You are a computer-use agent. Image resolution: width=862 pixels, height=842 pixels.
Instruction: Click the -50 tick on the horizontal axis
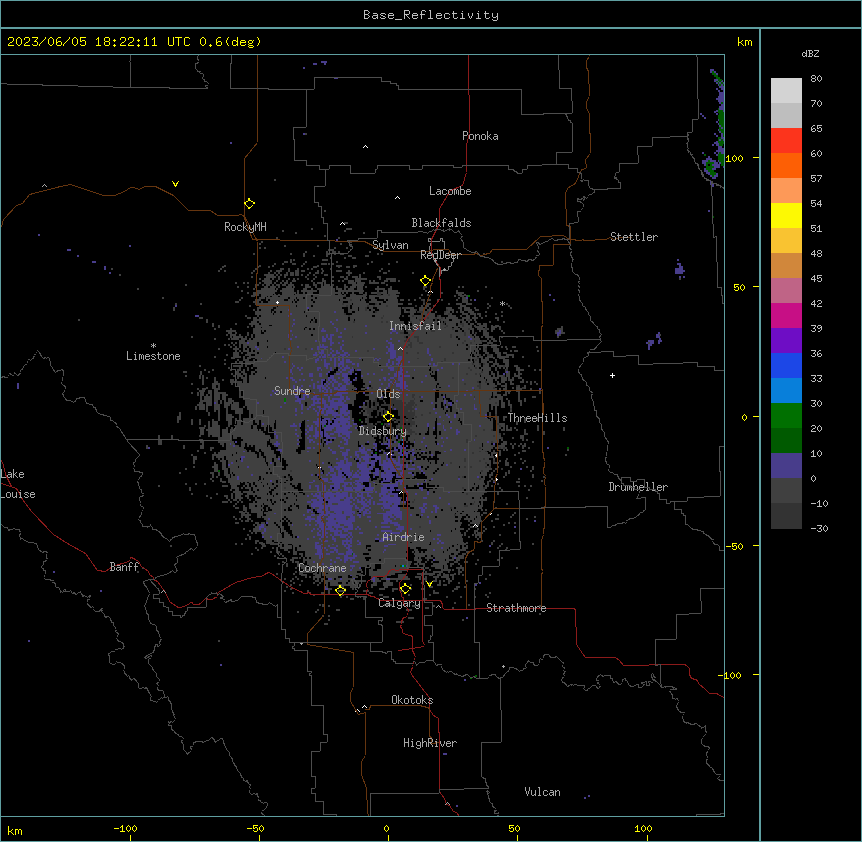[x=255, y=828]
